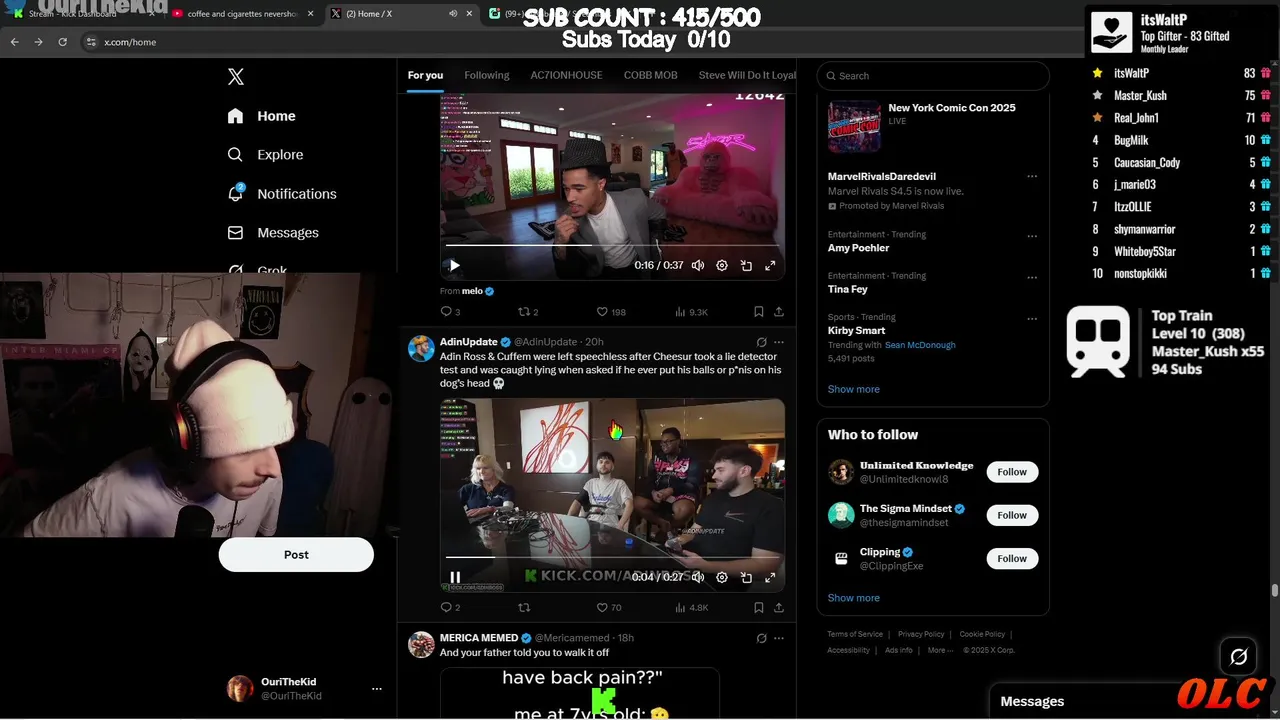
Task: Switch to the For you tab
Action: click(425, 75)
